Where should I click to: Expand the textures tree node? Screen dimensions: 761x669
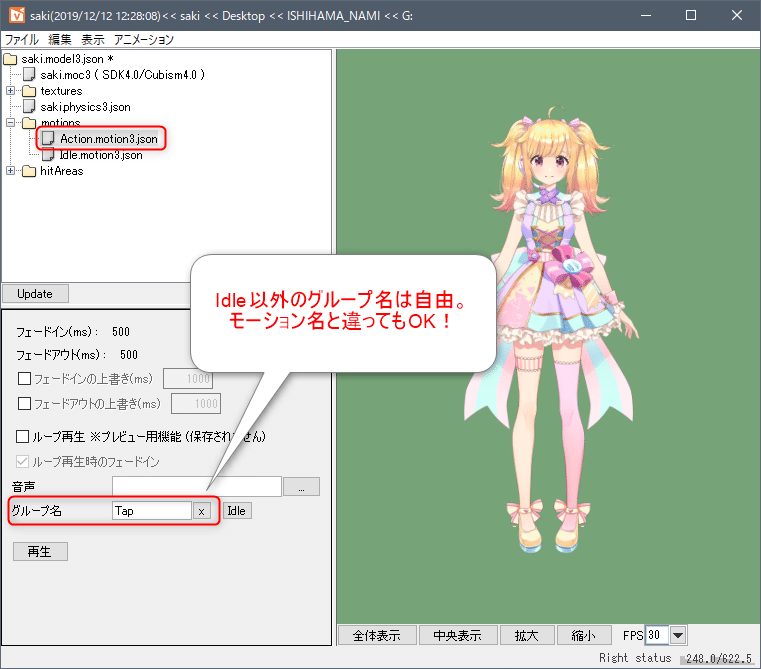(x=10, y=90)
